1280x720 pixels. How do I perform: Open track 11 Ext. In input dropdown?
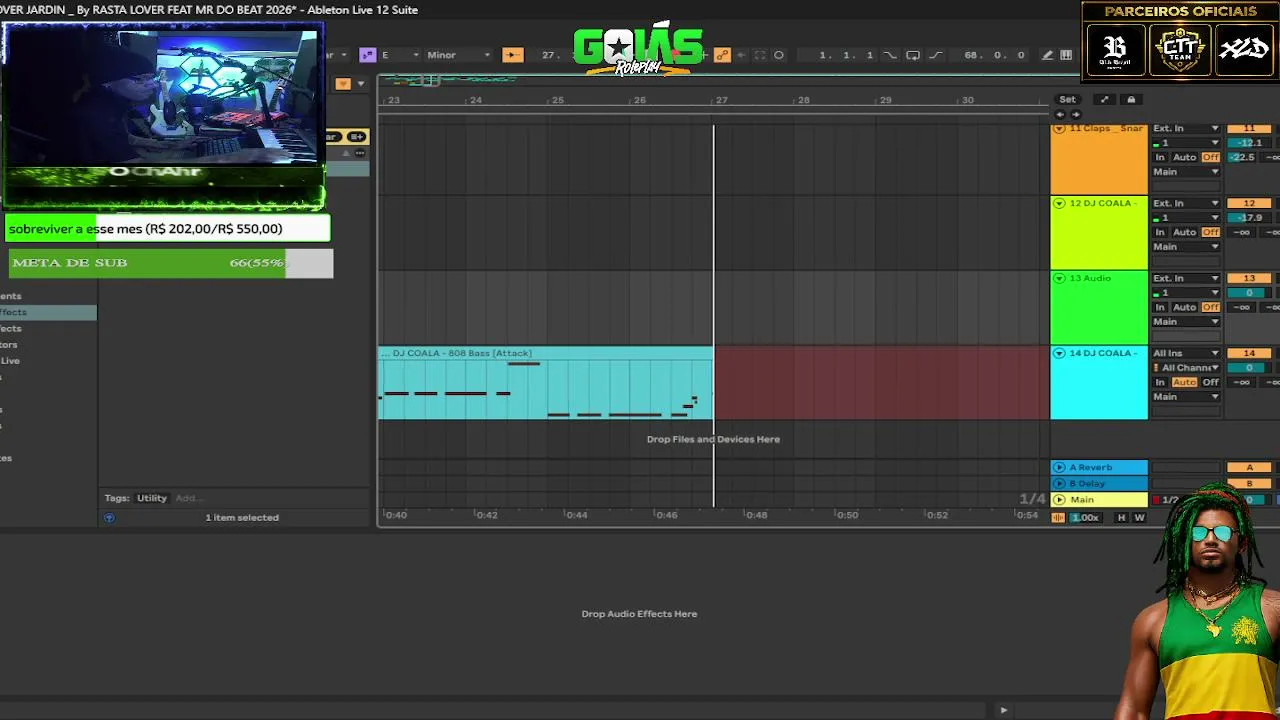(x=1186, y=128)
